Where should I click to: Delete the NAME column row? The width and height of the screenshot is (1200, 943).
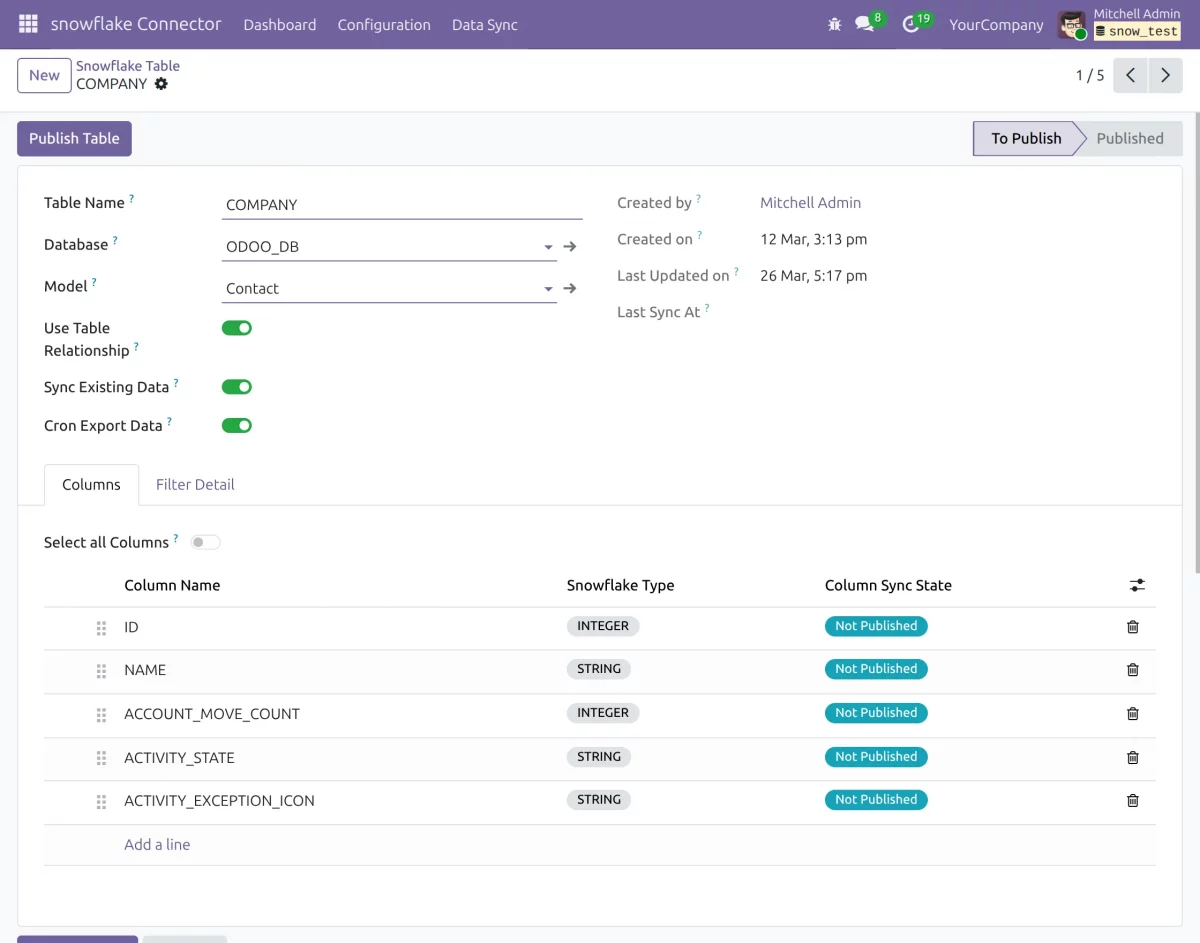pyautogui.click(x=1132, y=670)
